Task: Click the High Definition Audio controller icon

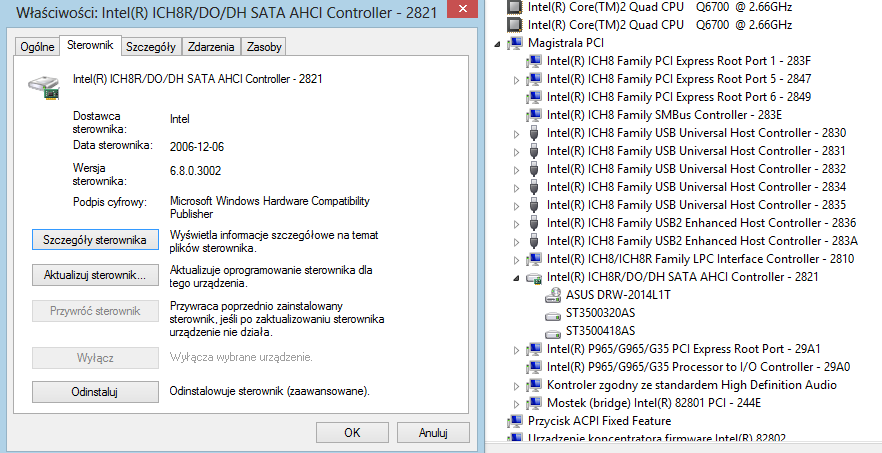Action: [x=534, y=385]
